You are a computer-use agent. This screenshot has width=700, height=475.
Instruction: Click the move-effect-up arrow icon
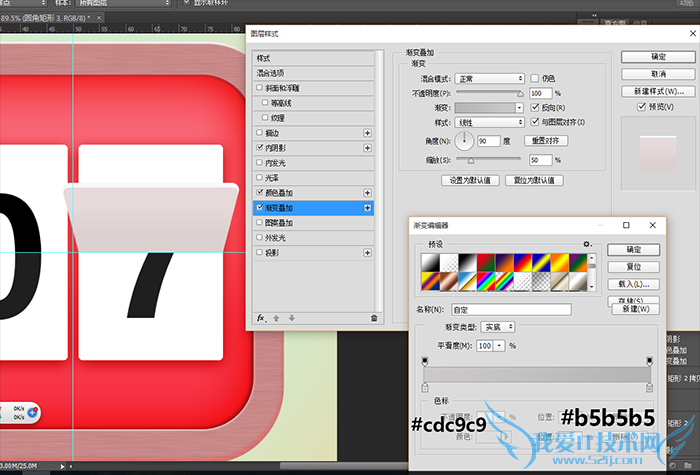coord(277,318)
